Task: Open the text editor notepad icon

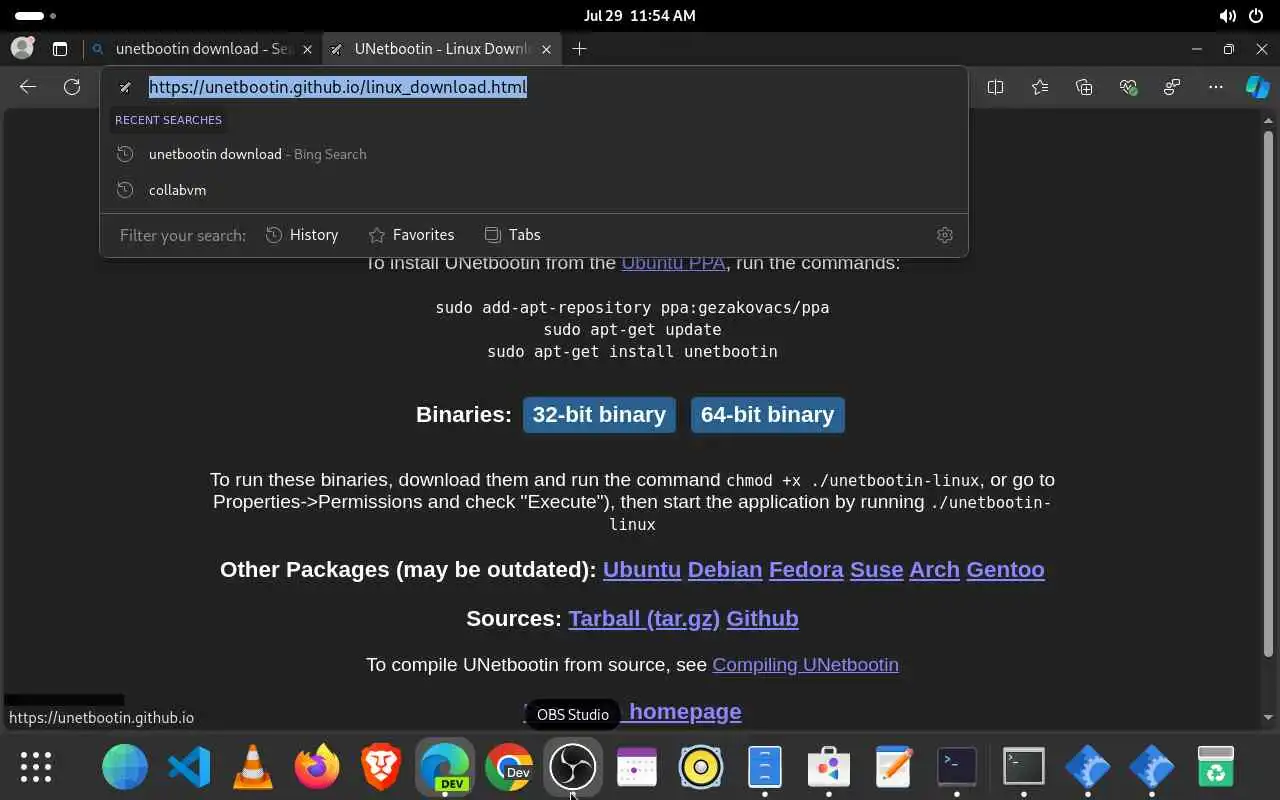Action: [x=893, y=767]
